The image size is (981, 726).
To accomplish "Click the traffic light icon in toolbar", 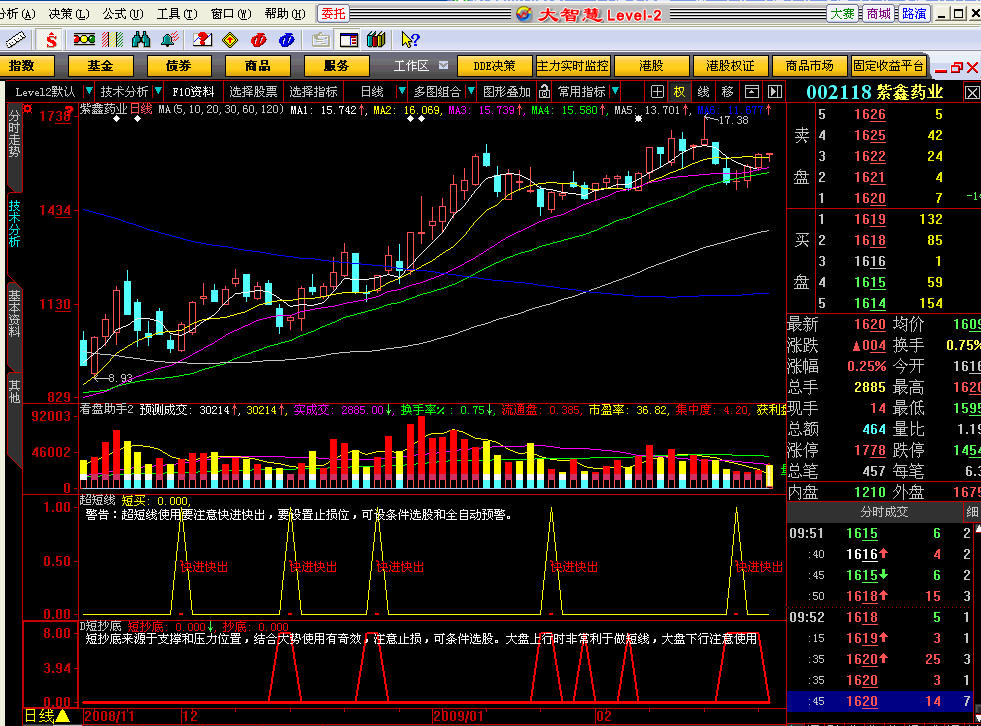I will [84, 39].
